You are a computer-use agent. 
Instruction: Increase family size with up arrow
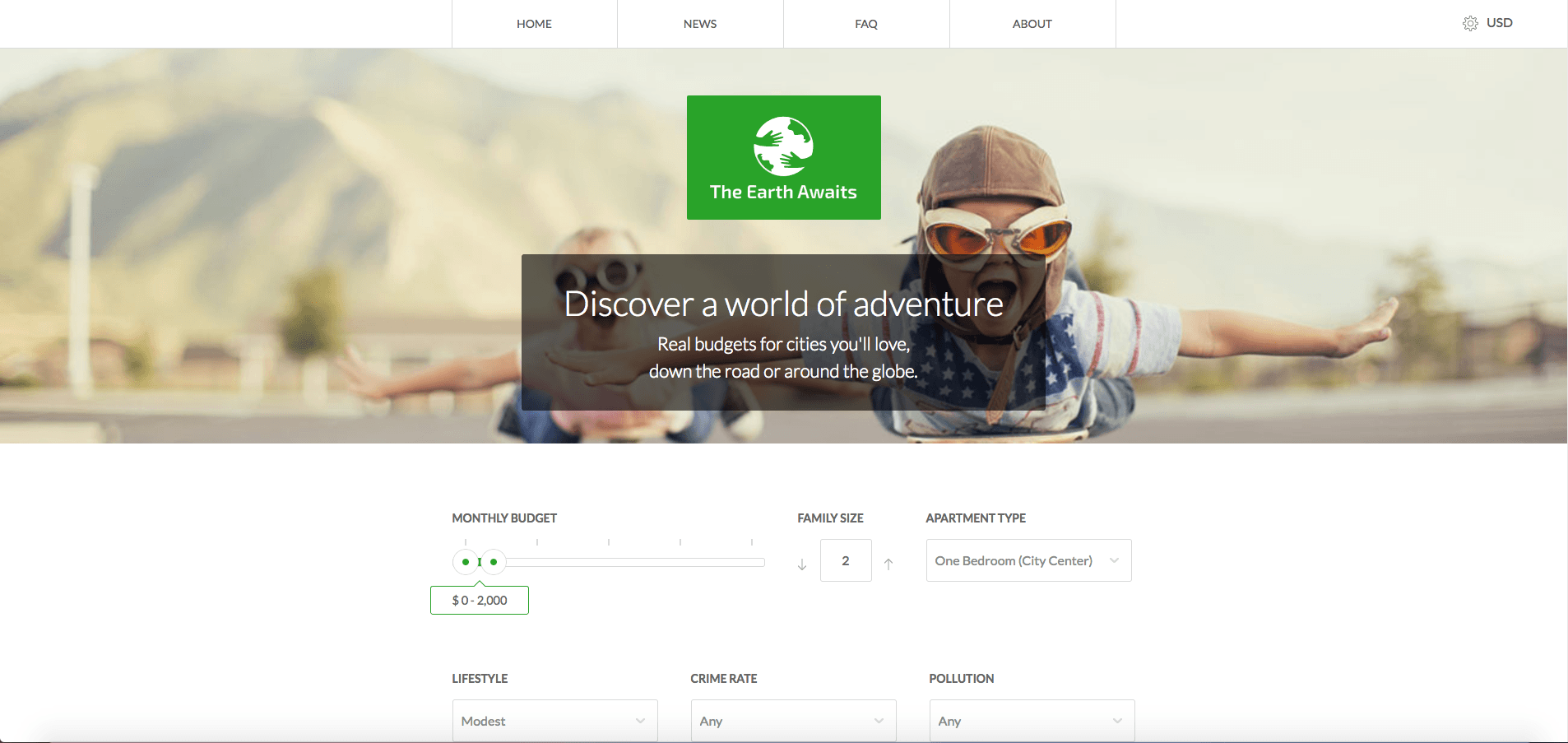pyautogui.click(x=888, y=564)
